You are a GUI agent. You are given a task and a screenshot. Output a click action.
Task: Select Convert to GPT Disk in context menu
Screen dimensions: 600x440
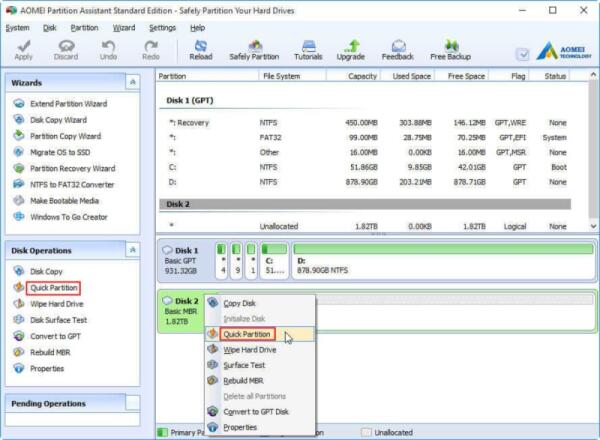tap(257, 411)
